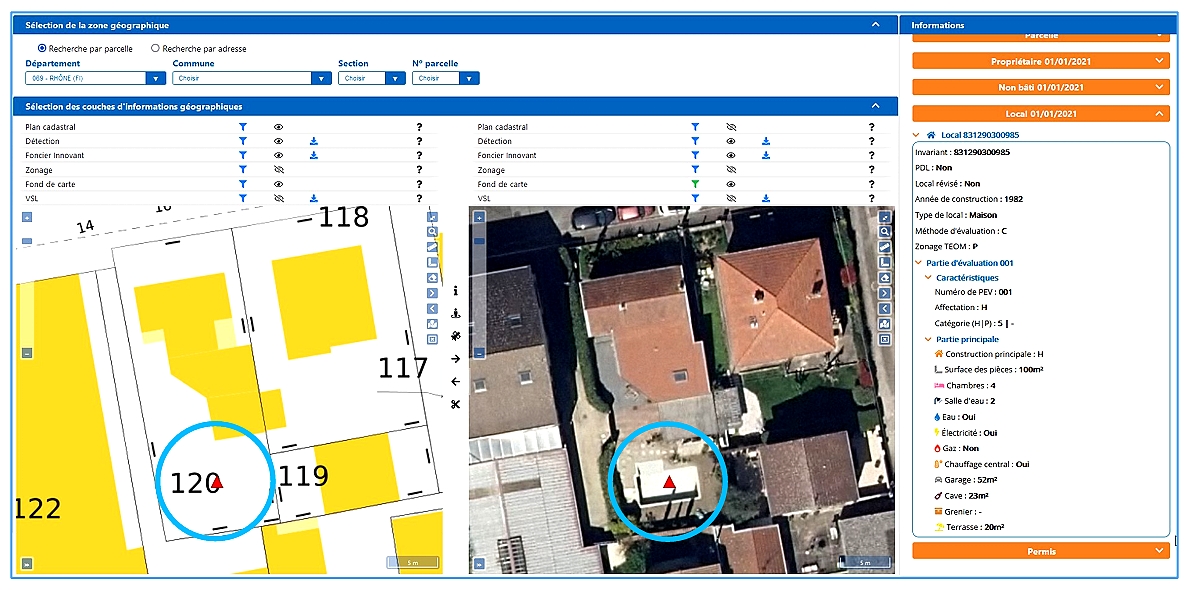Download Foncier Innovant layer above the cadastral map
The height and width of the screenshot is (590, 1188).
tap(314, 156)
